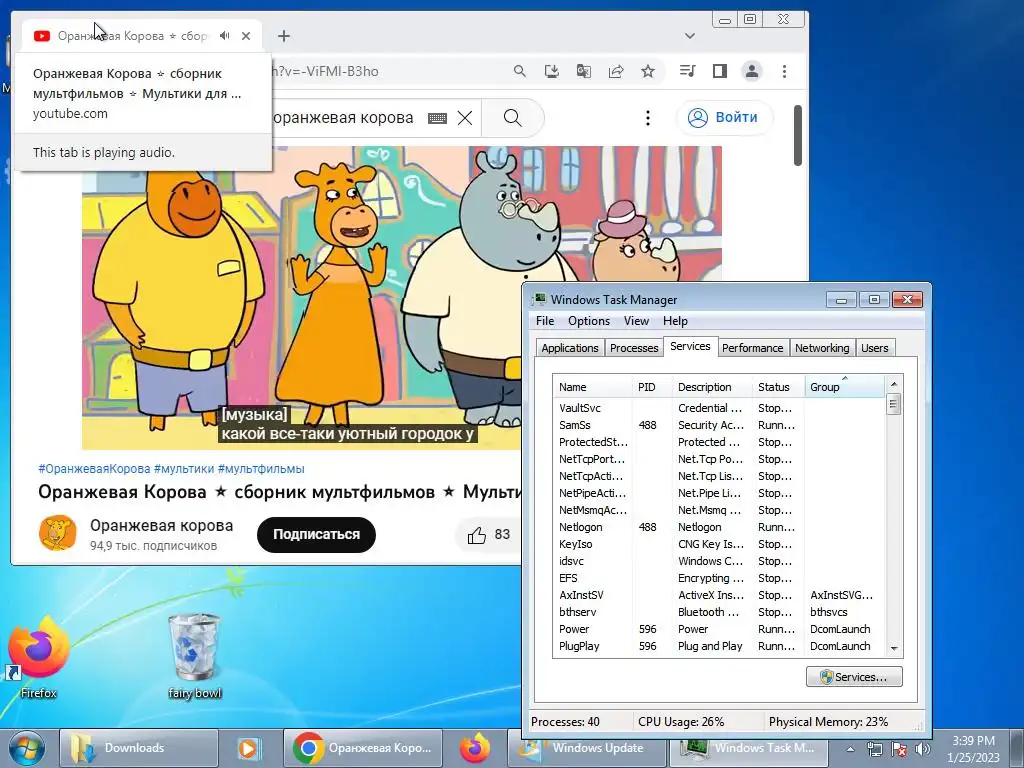This screenshot has width=1024, height=768.
Task: Click the Войти sign-in button
Action: (x=725, y=118)
